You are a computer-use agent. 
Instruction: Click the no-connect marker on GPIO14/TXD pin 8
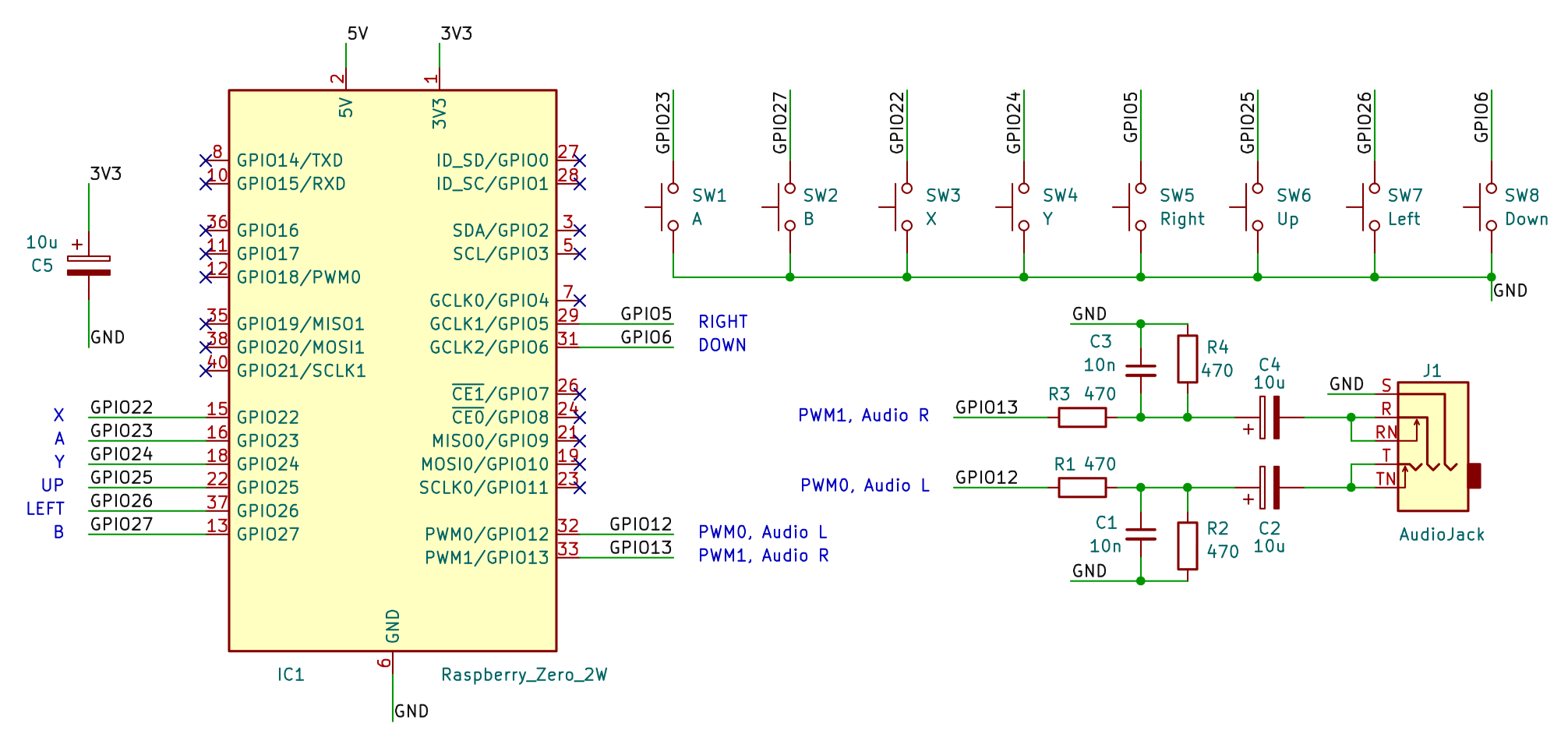pos(206,161)
